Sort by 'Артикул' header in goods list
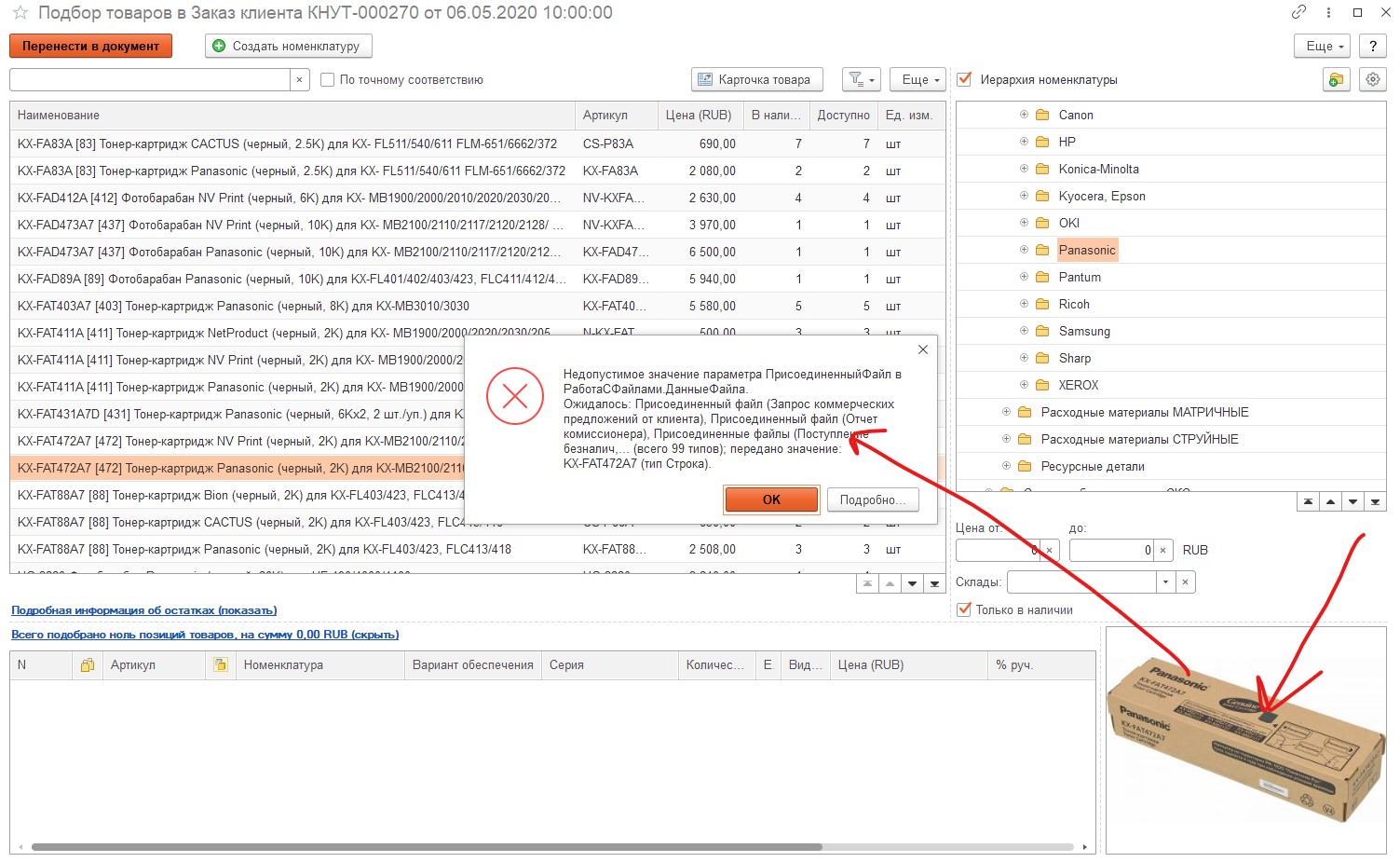Viewport: 1400px width, 862px height. pos(617,116)
